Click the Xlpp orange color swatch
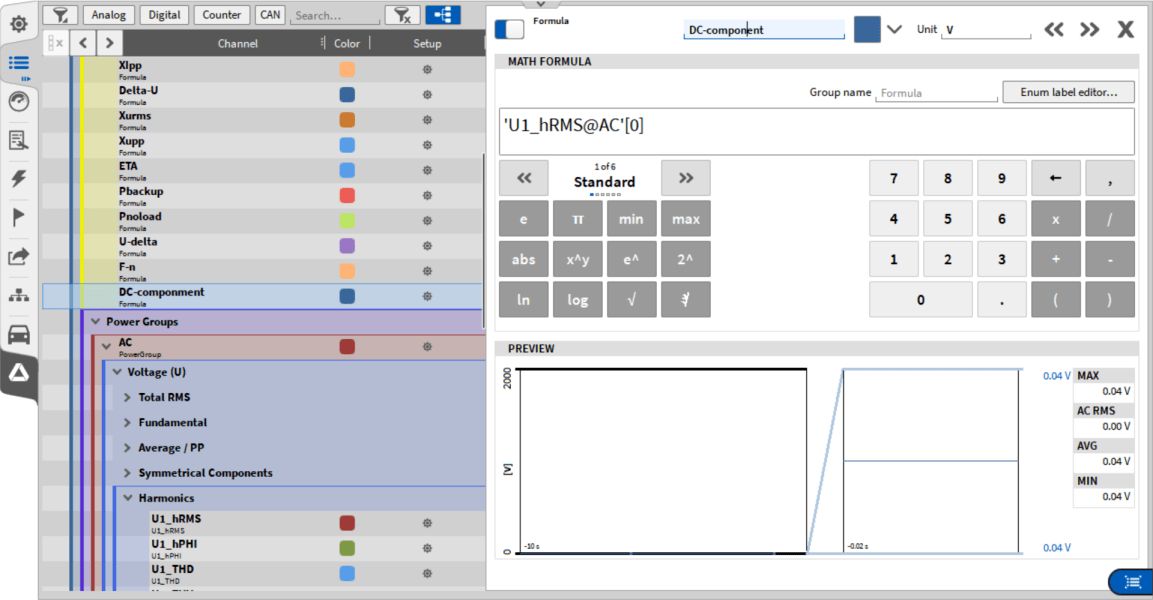 (347, 70)
